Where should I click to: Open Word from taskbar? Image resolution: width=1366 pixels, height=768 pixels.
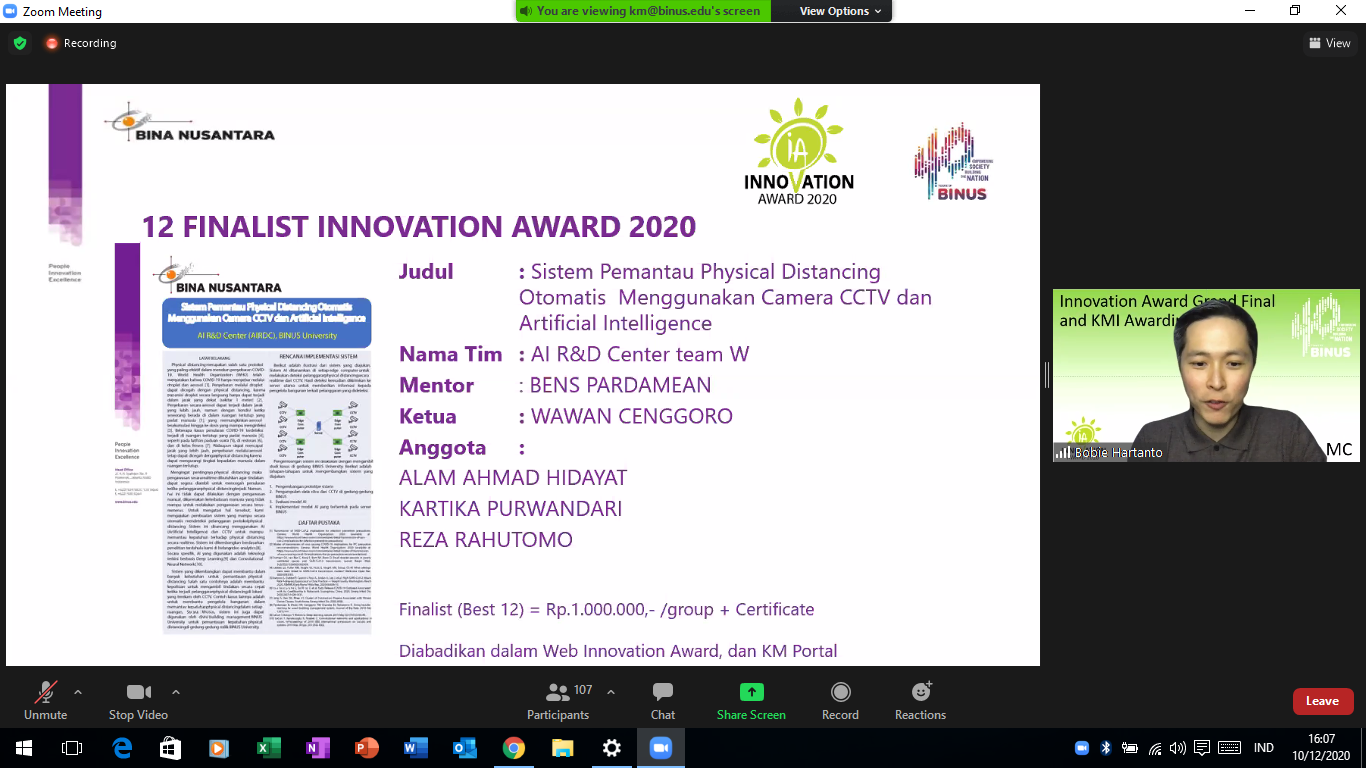416,748
